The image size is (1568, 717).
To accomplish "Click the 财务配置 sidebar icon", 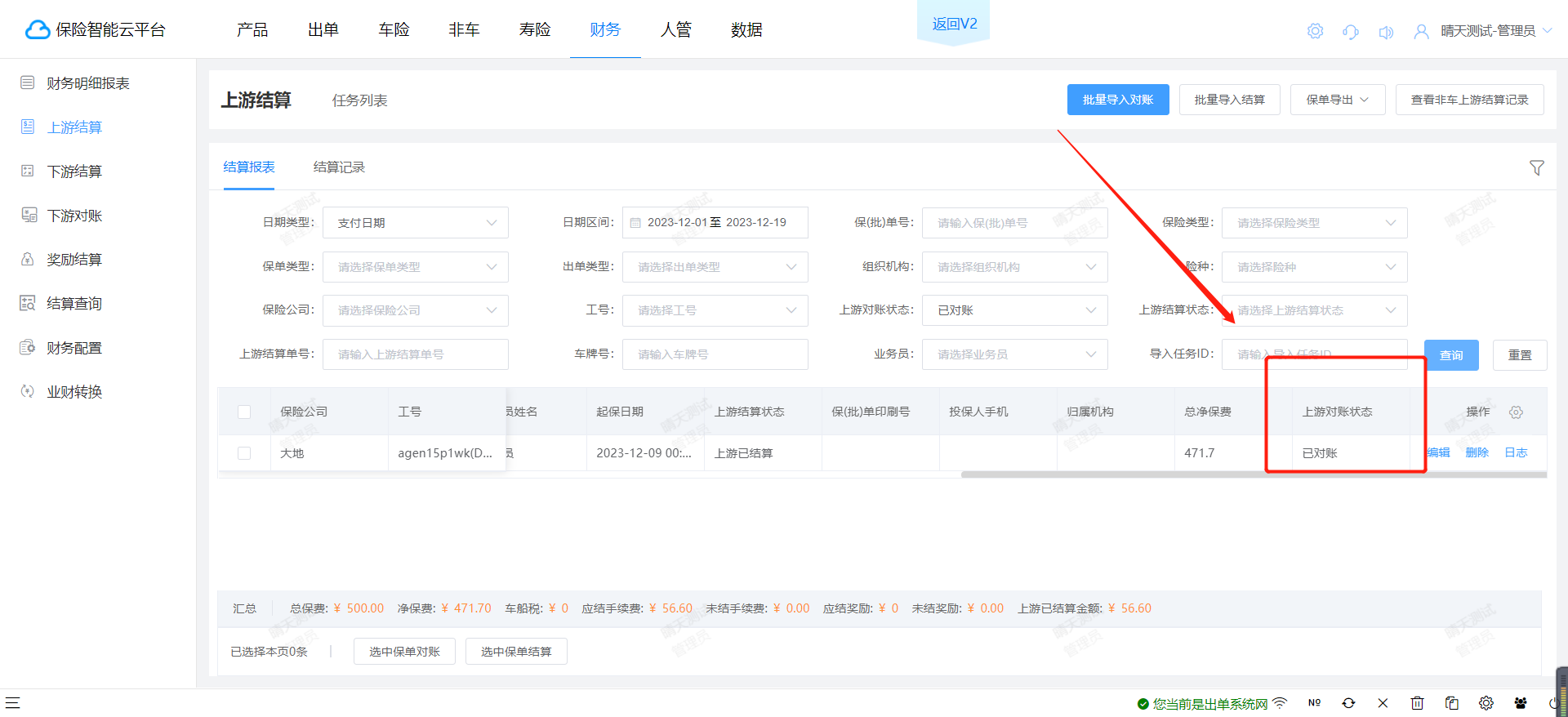I will point(27,347).
